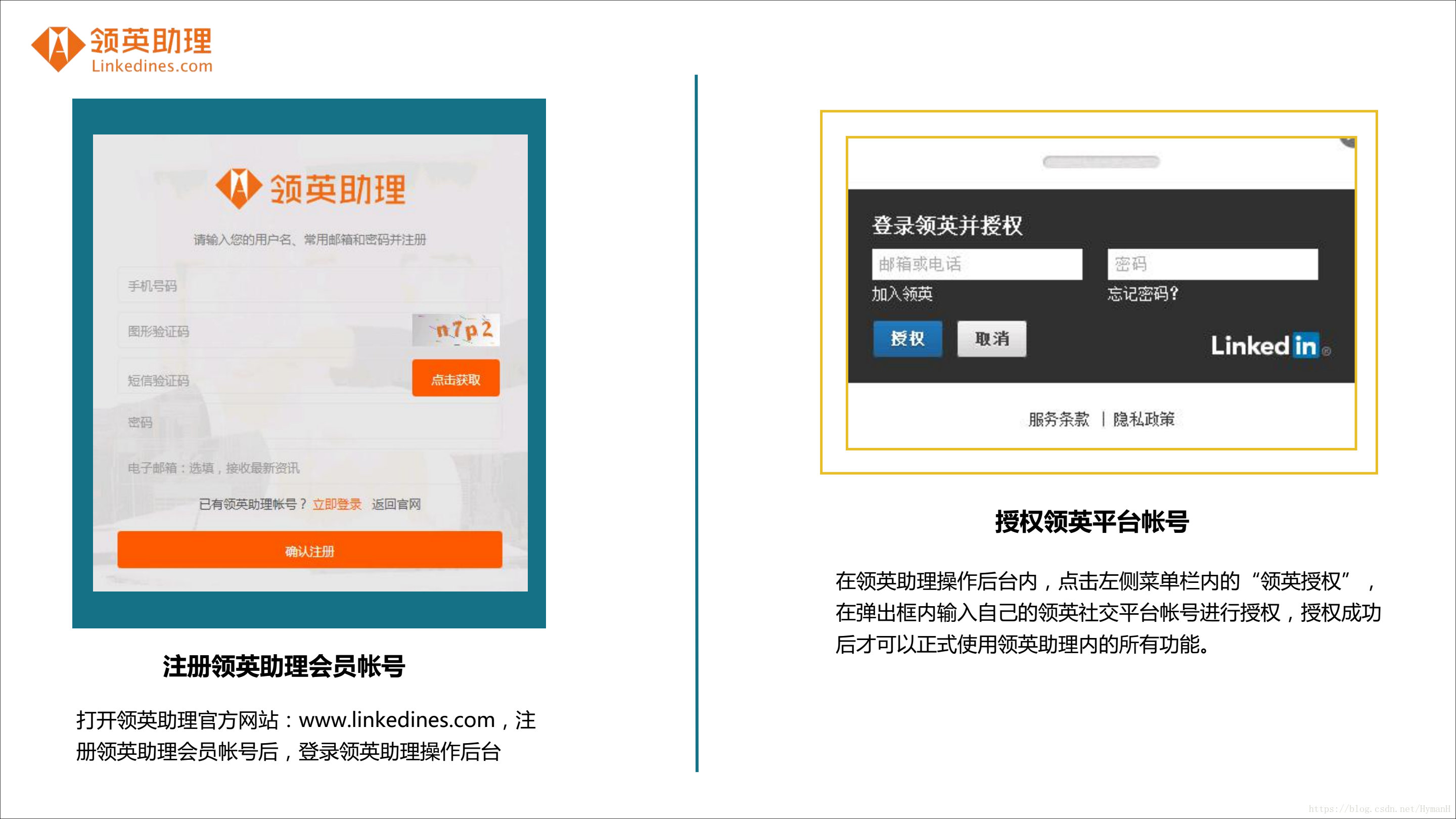Focus the 密码 field in LinkedIn authorization dialog
Image resolution: width=1456 pixels, height=819 pixels.
click(1212, 264)
